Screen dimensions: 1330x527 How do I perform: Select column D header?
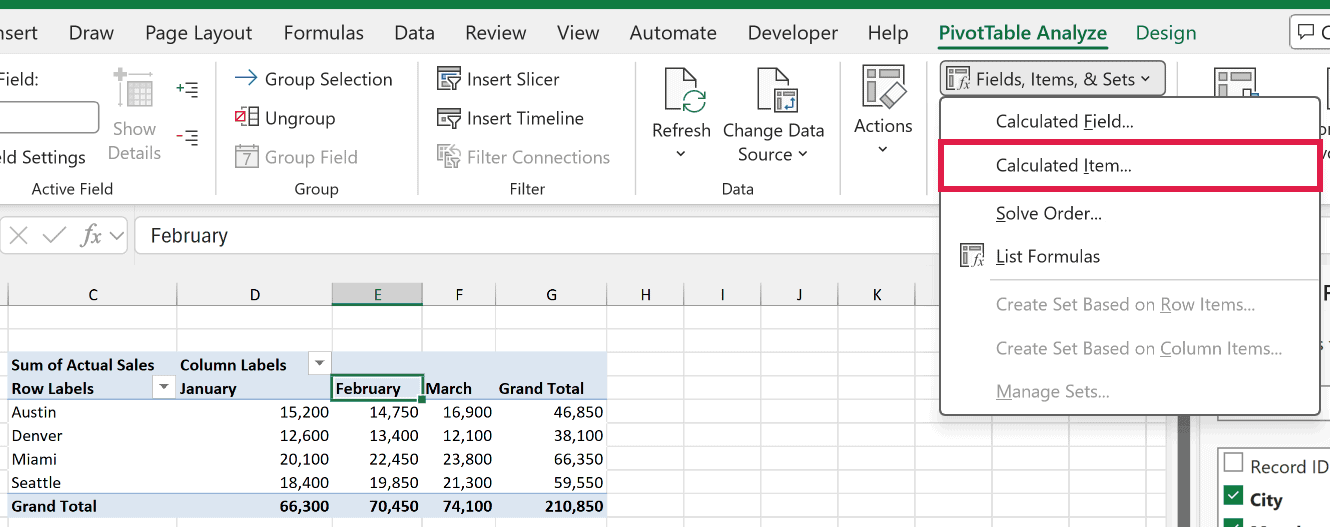pos(254,294)
